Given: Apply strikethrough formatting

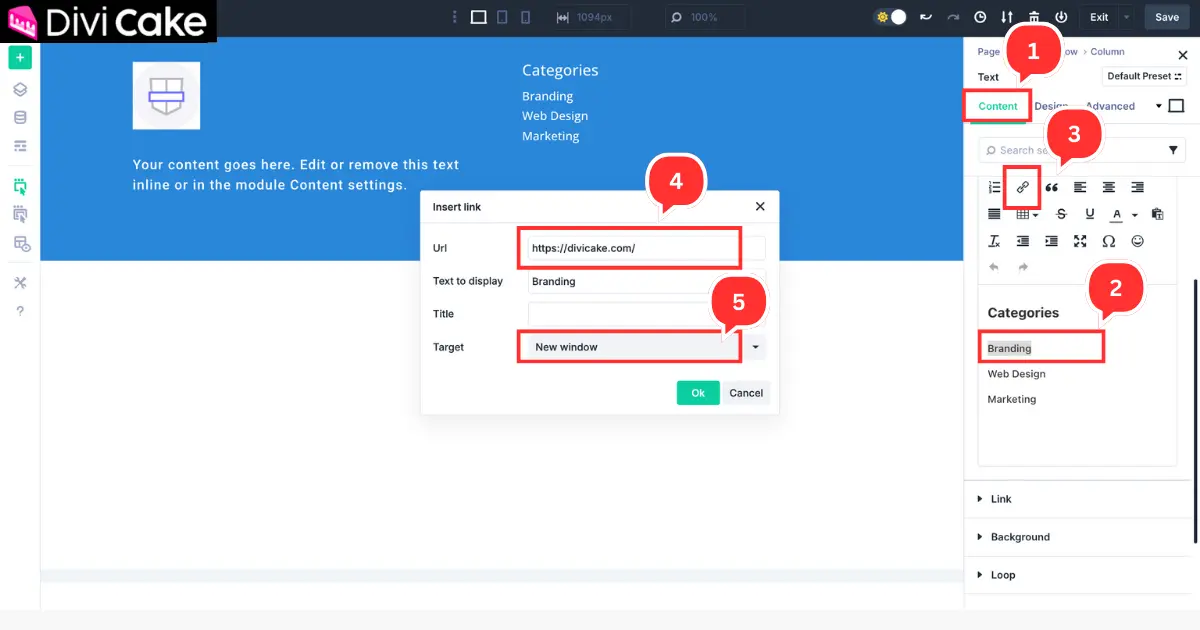Looking at the screenshot, I should [x=1061, y=214].
